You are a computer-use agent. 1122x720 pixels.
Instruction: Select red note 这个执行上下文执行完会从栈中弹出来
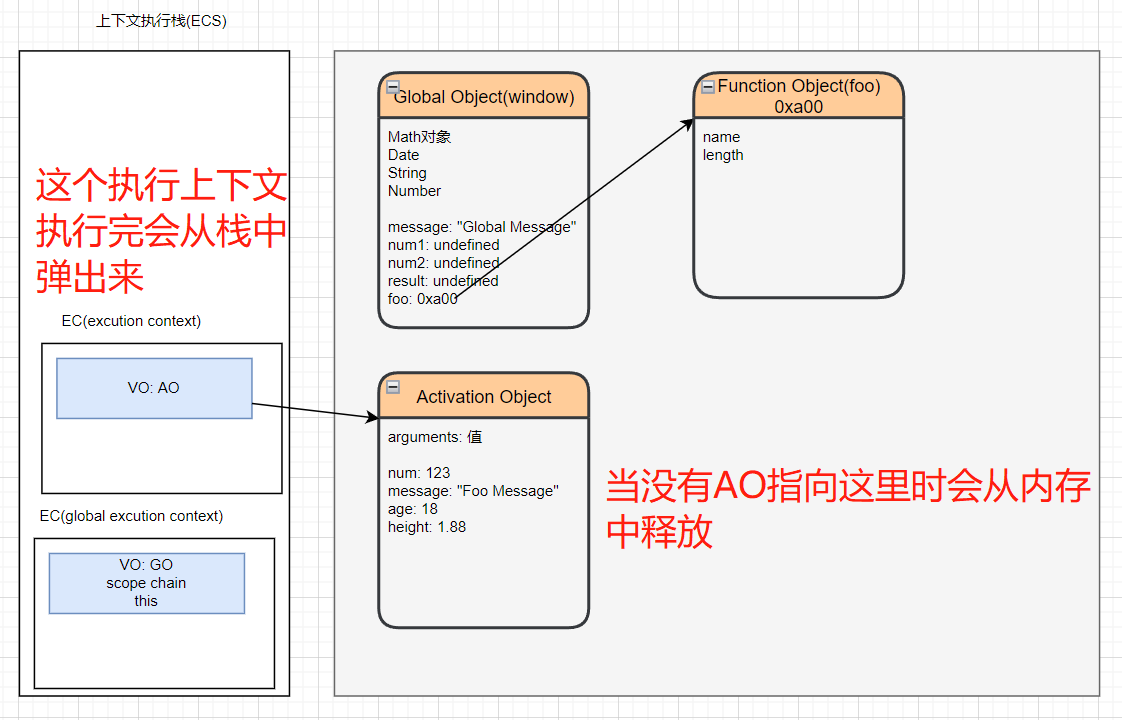tap(161, 232)
